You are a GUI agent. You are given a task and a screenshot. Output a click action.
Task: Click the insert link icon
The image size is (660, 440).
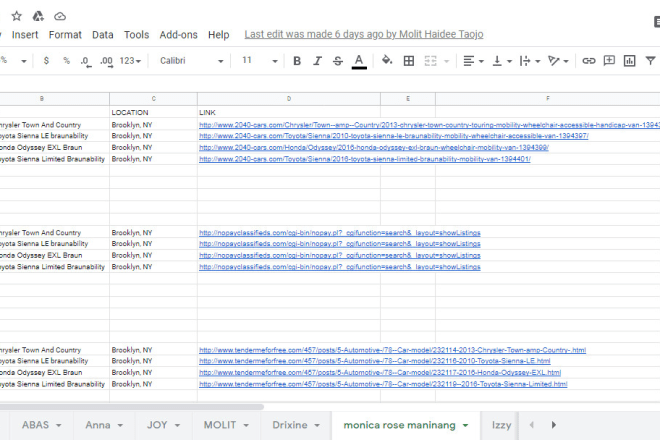click(x=589, y=61)
